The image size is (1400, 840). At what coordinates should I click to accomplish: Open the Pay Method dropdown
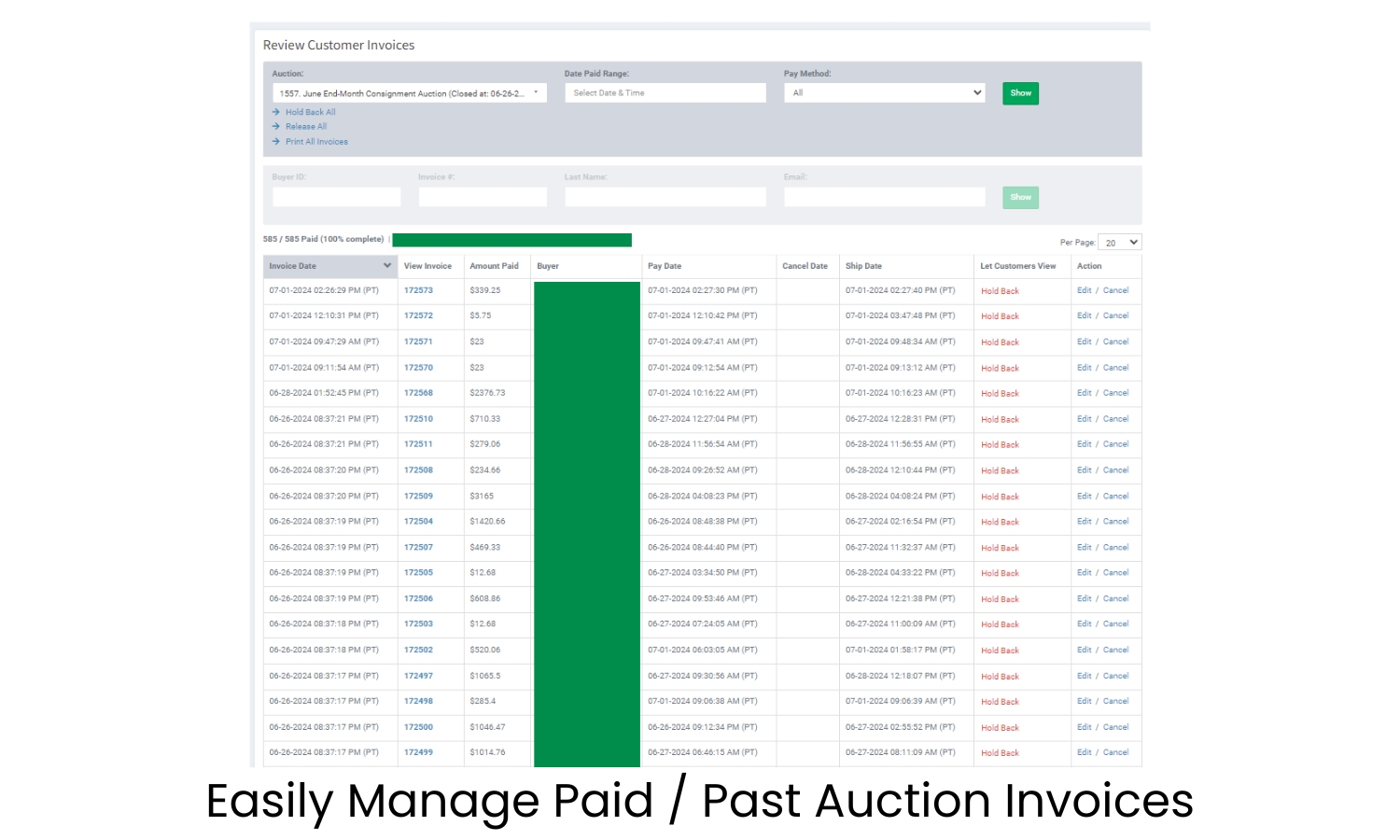[x=885, y=93]
